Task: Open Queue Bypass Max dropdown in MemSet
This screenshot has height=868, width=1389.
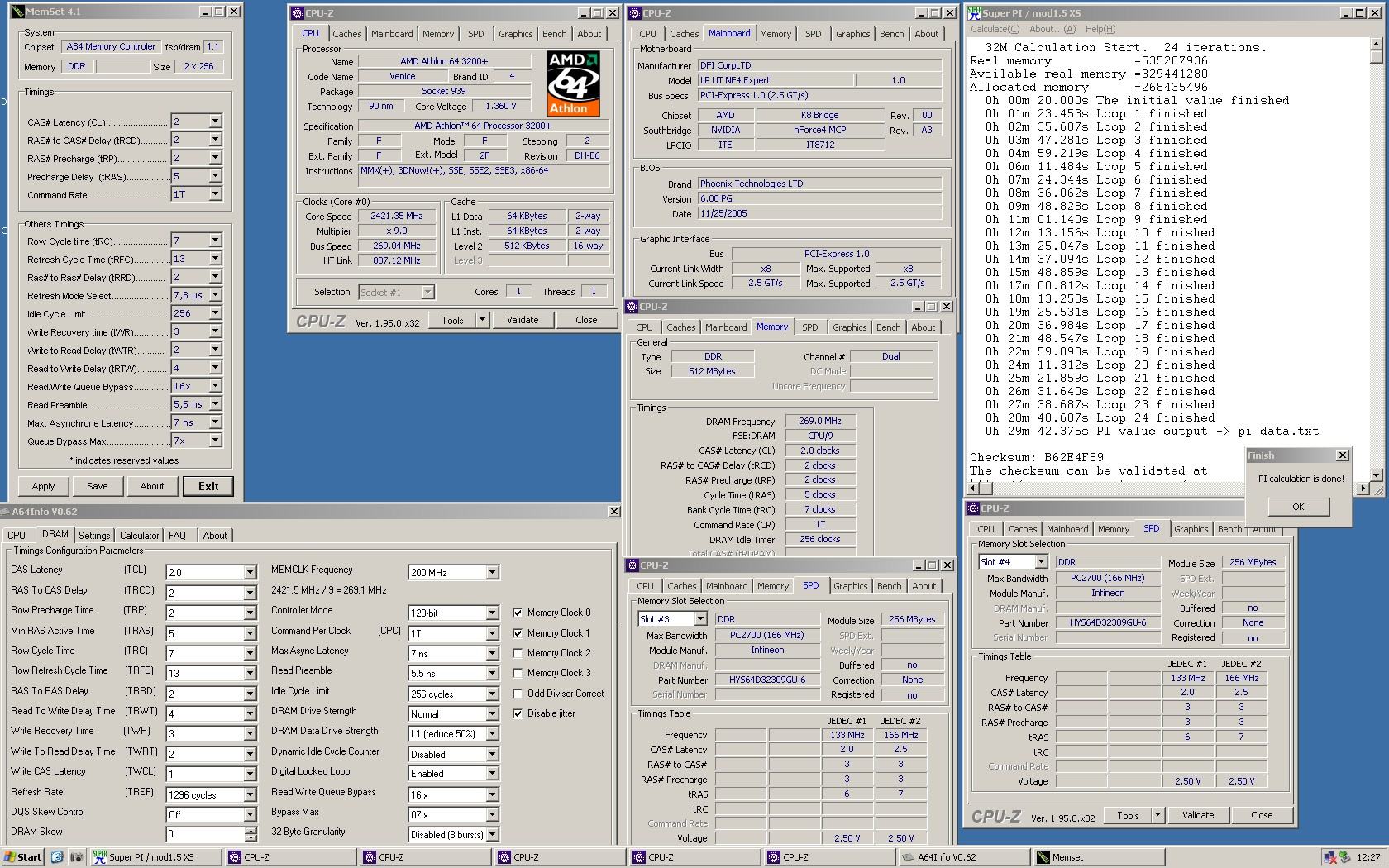Action: 215,441
